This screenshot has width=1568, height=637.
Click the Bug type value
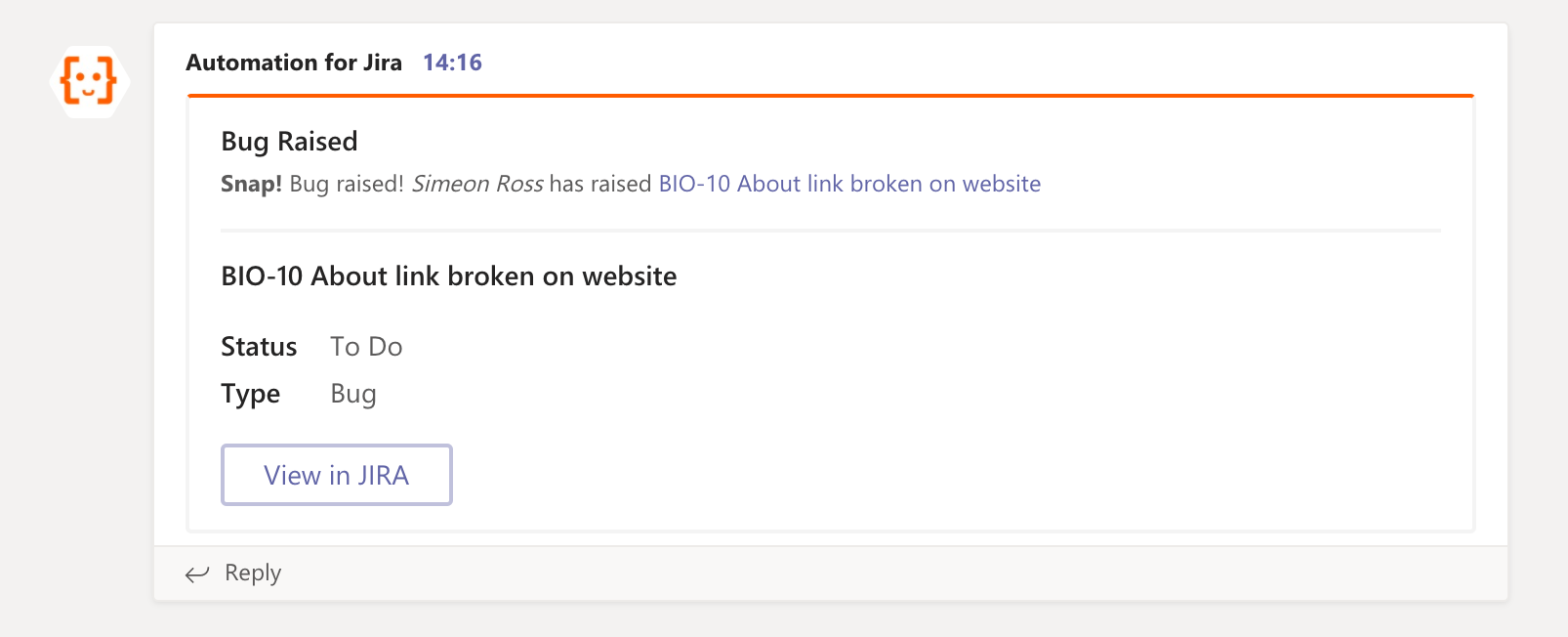(352, 394)
